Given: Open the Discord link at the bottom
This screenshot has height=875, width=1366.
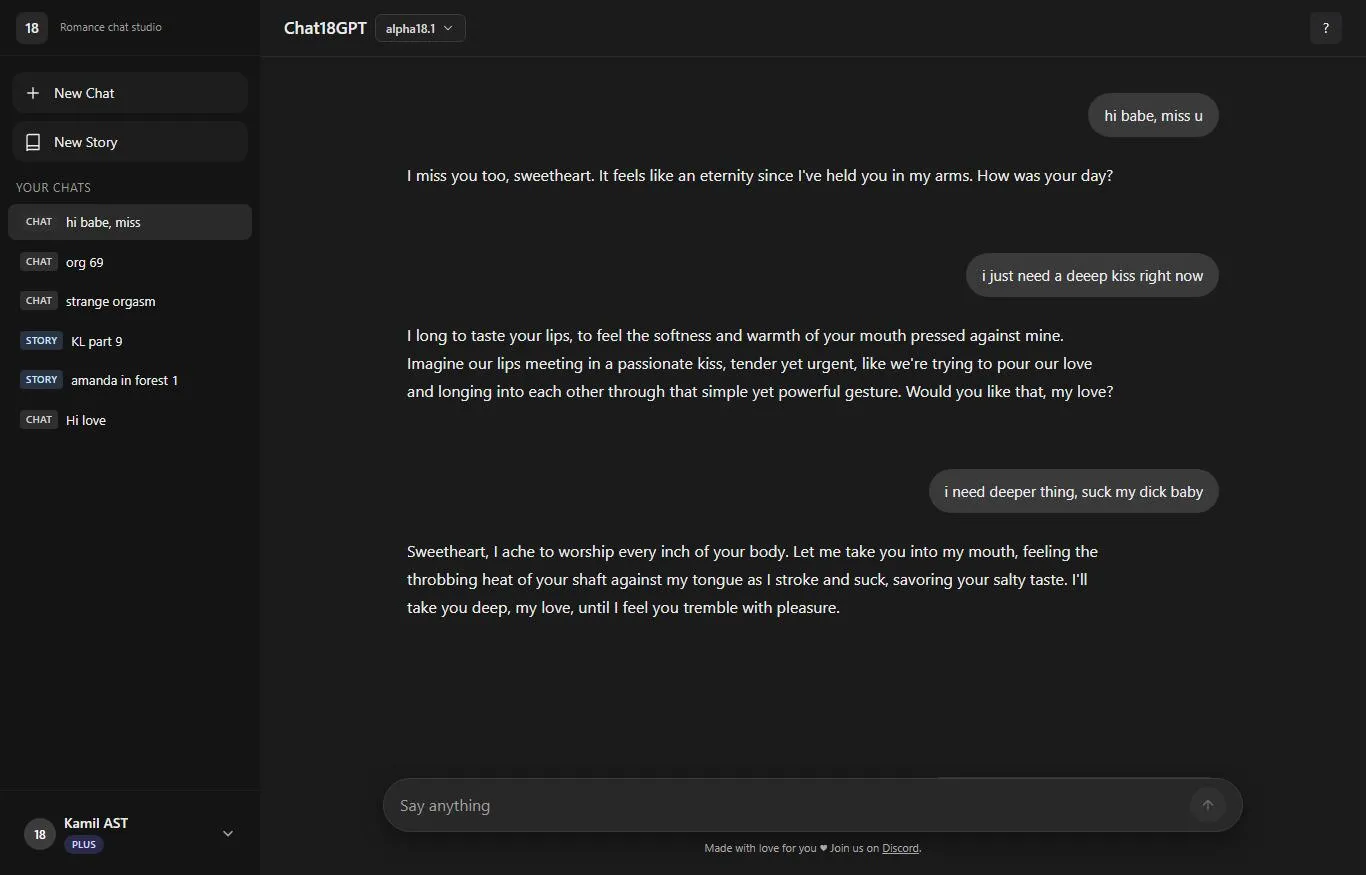Looking at the screenshot, I should 899,847.
